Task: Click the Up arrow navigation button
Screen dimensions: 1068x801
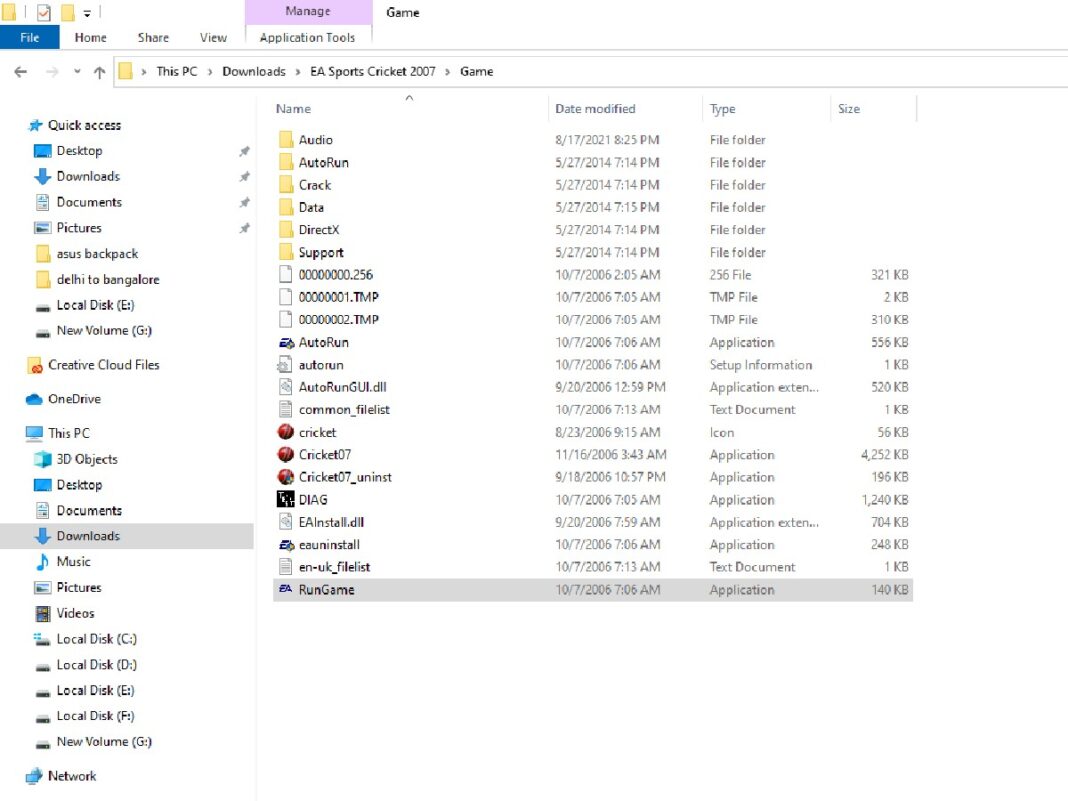Action: click(99, 72)
